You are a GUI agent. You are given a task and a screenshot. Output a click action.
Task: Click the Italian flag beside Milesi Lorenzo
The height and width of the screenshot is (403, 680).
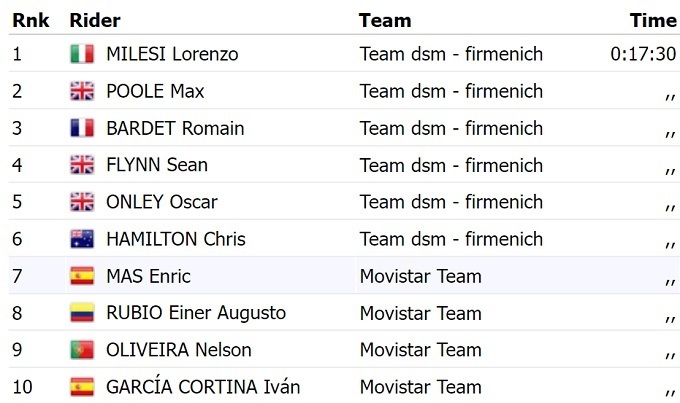coord(82,54)
